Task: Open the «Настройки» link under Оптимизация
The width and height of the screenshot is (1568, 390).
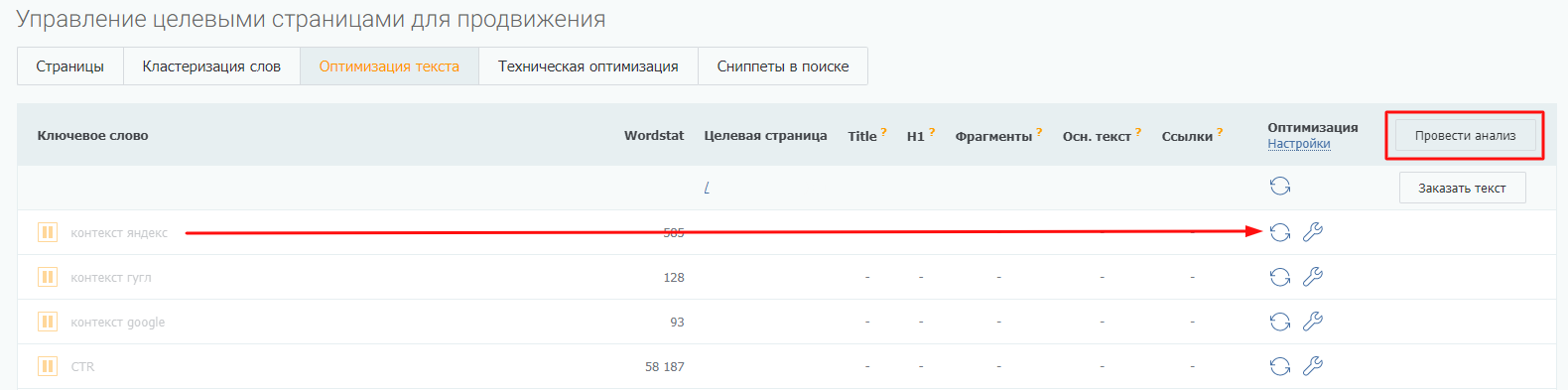Action: pos(1299,144)
